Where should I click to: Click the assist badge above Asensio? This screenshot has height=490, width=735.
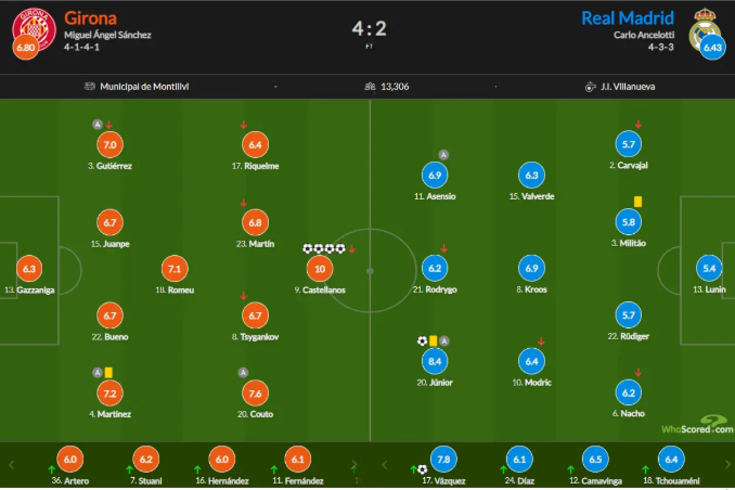443,155
